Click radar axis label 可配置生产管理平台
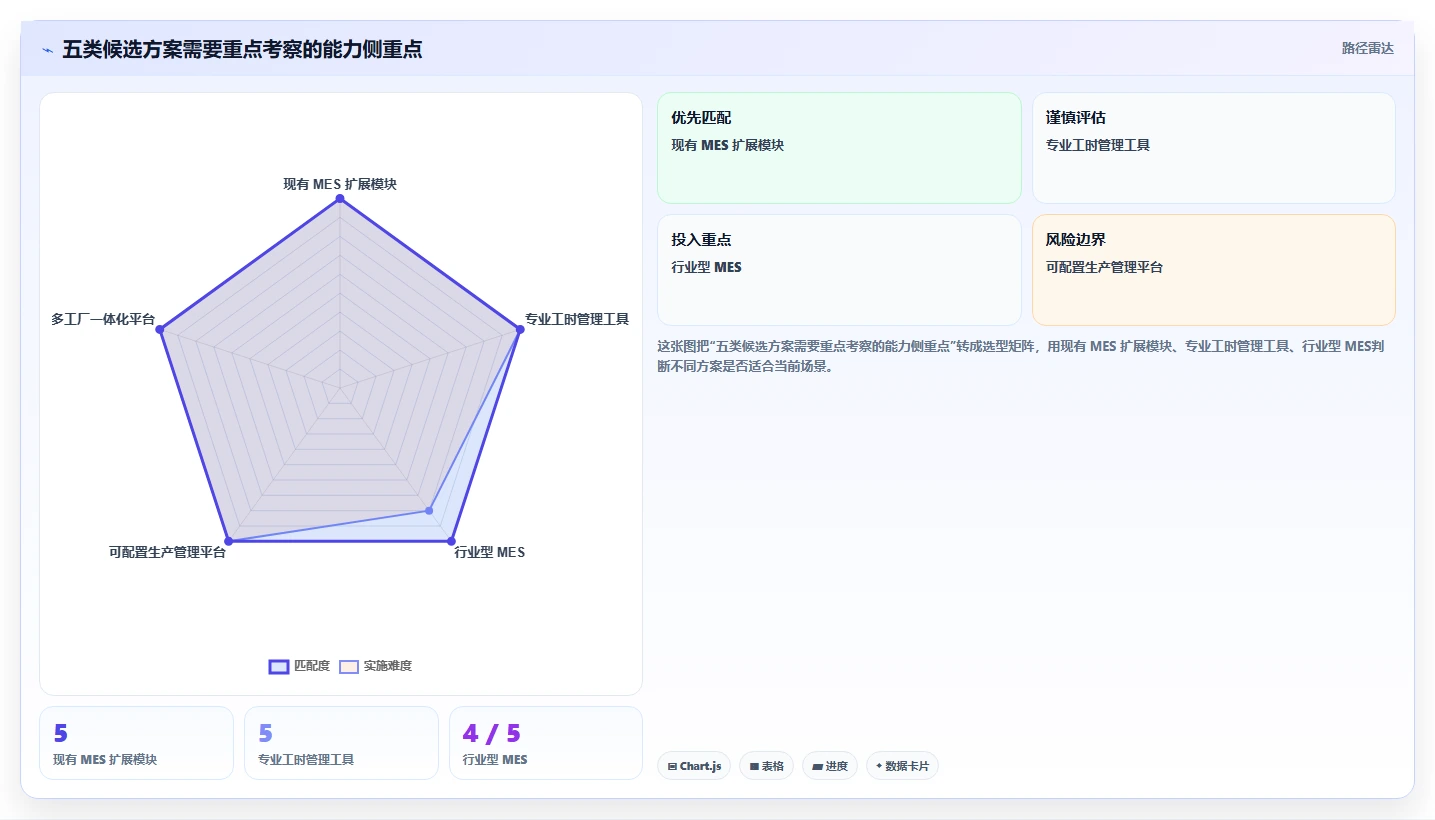 (x=168, y=552)
